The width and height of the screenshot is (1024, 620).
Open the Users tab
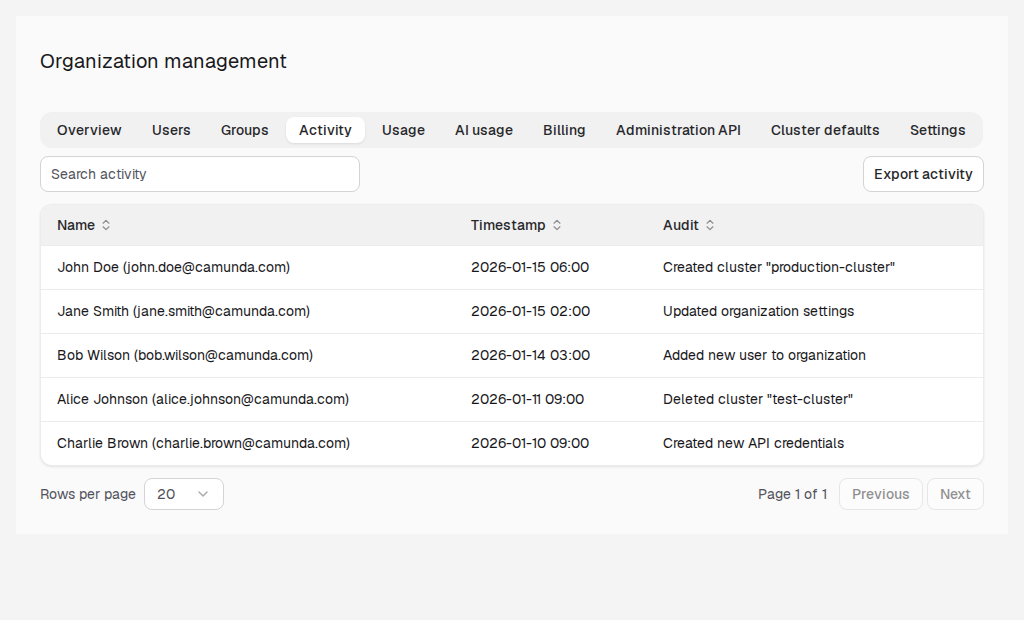[171, 130]
